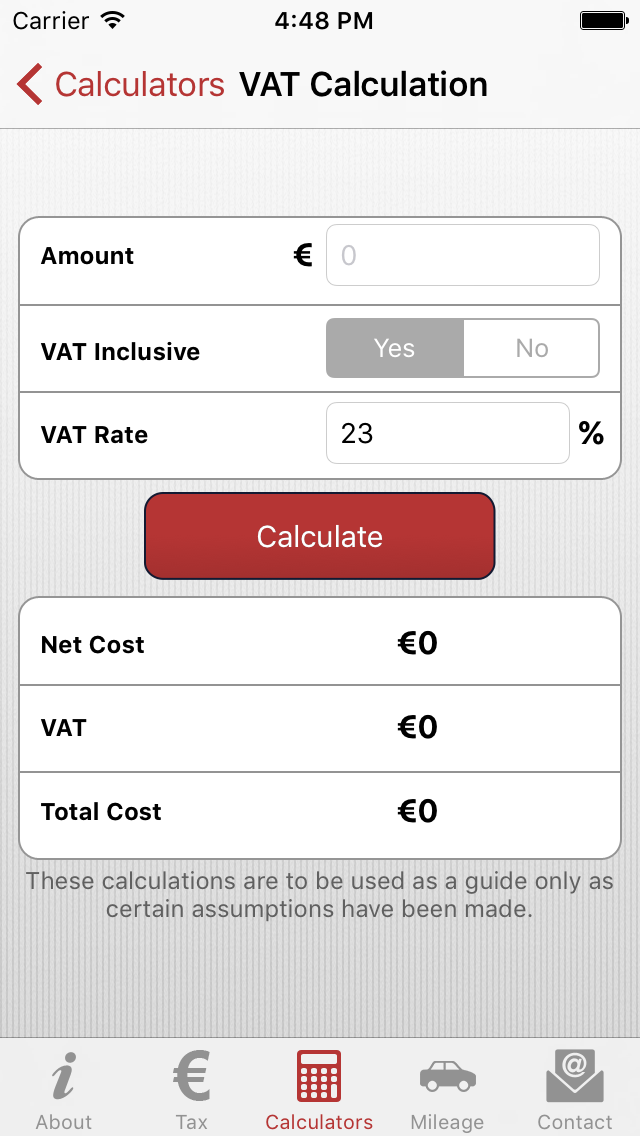Tap the Calculators calculator icon

pos(319,1076)
